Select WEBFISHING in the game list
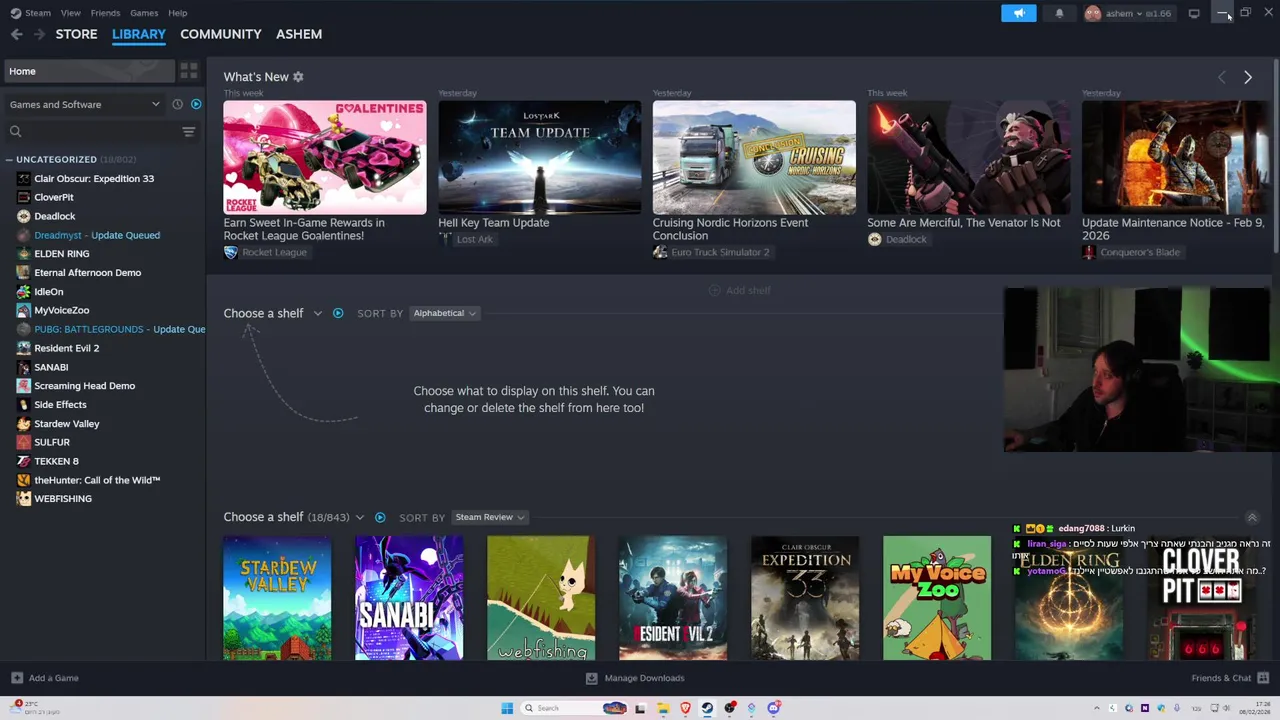Viewport: 1280px width, 720px height. [x=63, y=499]
